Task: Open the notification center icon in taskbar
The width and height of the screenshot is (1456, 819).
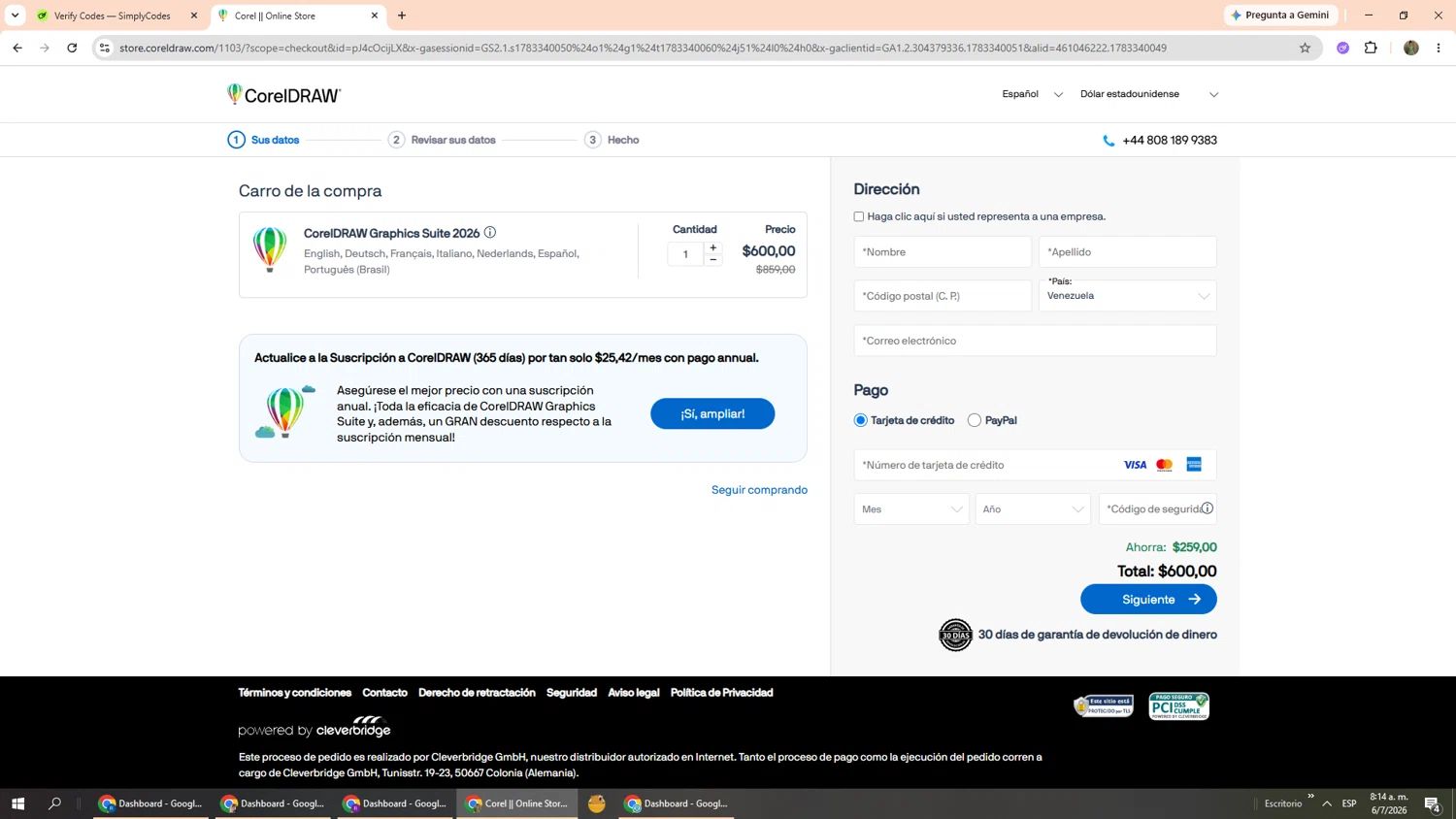Action: [1432, 803]
